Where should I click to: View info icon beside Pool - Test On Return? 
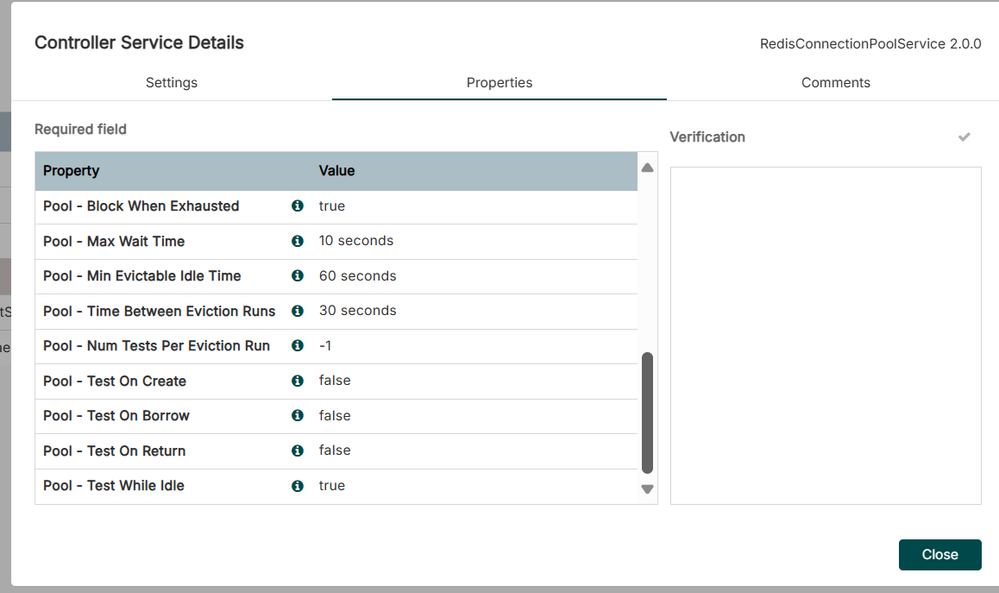tap(297, 450)
